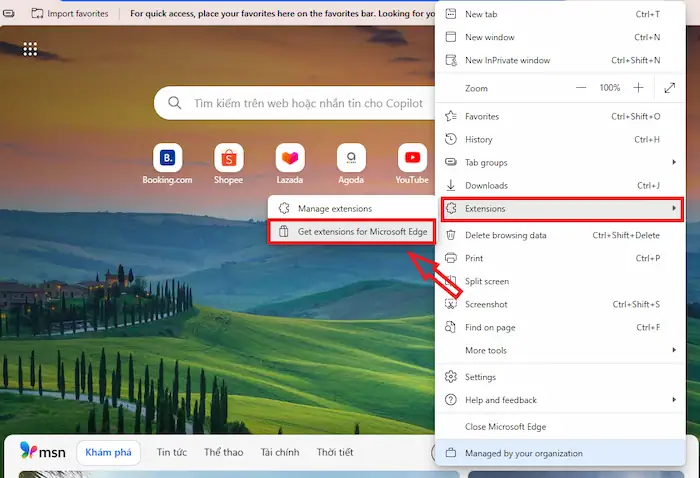The image size is (700, 478).
Task: Click the search magnifier icon
Action: pyautogui.click(x=175, y=103)
